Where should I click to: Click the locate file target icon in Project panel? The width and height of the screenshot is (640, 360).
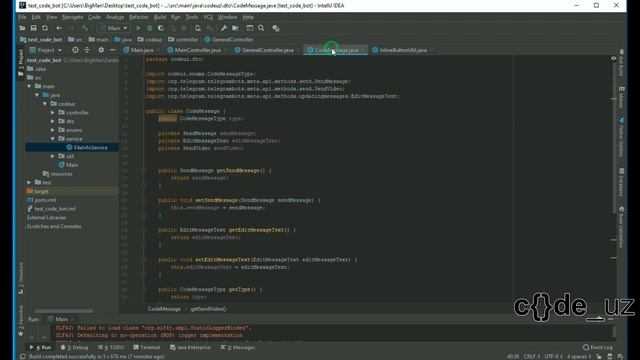(x=75, y=50)
